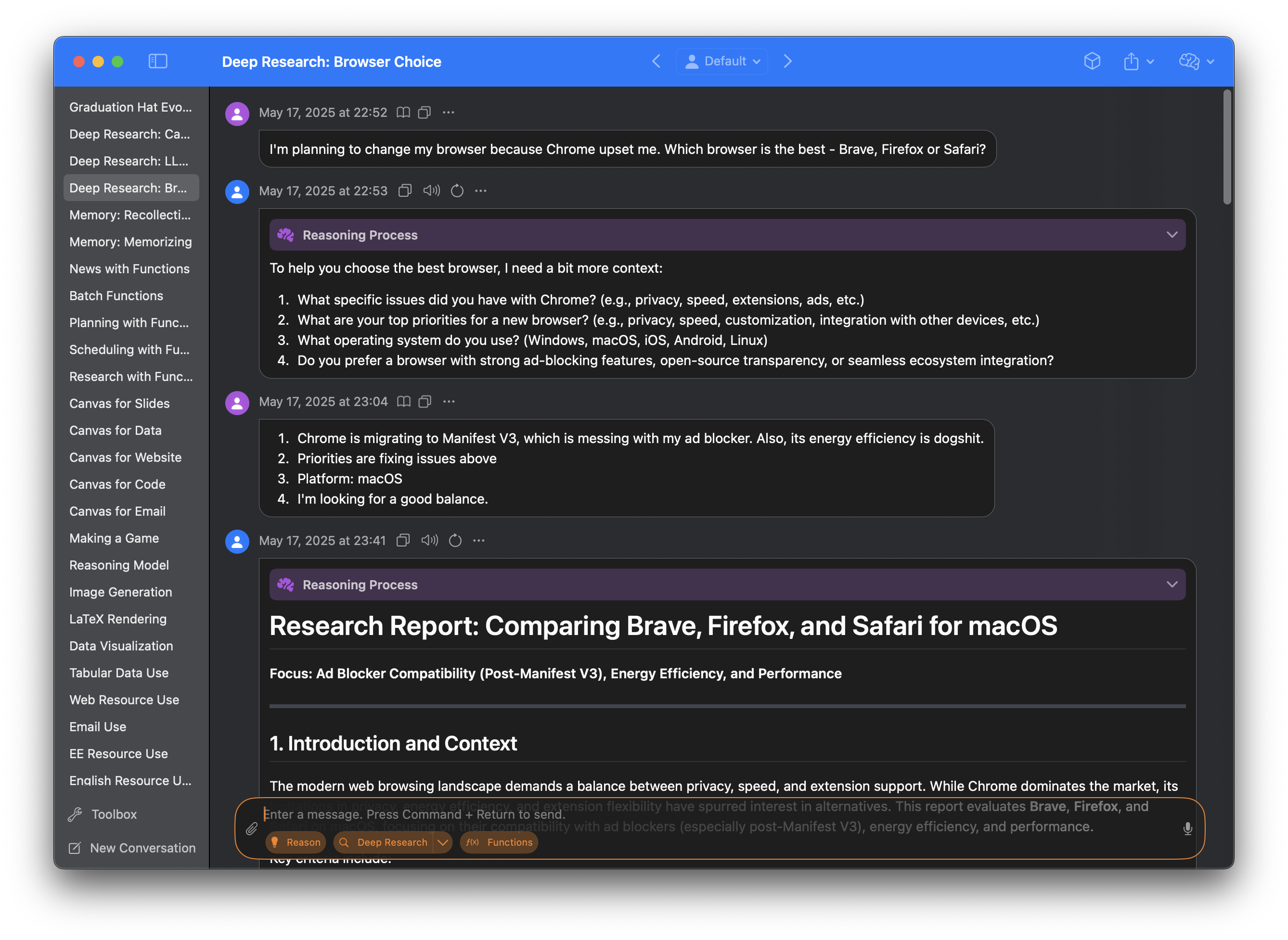Open book icon on 22:52 message
This screenshot has height=940, width=1288.
[403, 113]
